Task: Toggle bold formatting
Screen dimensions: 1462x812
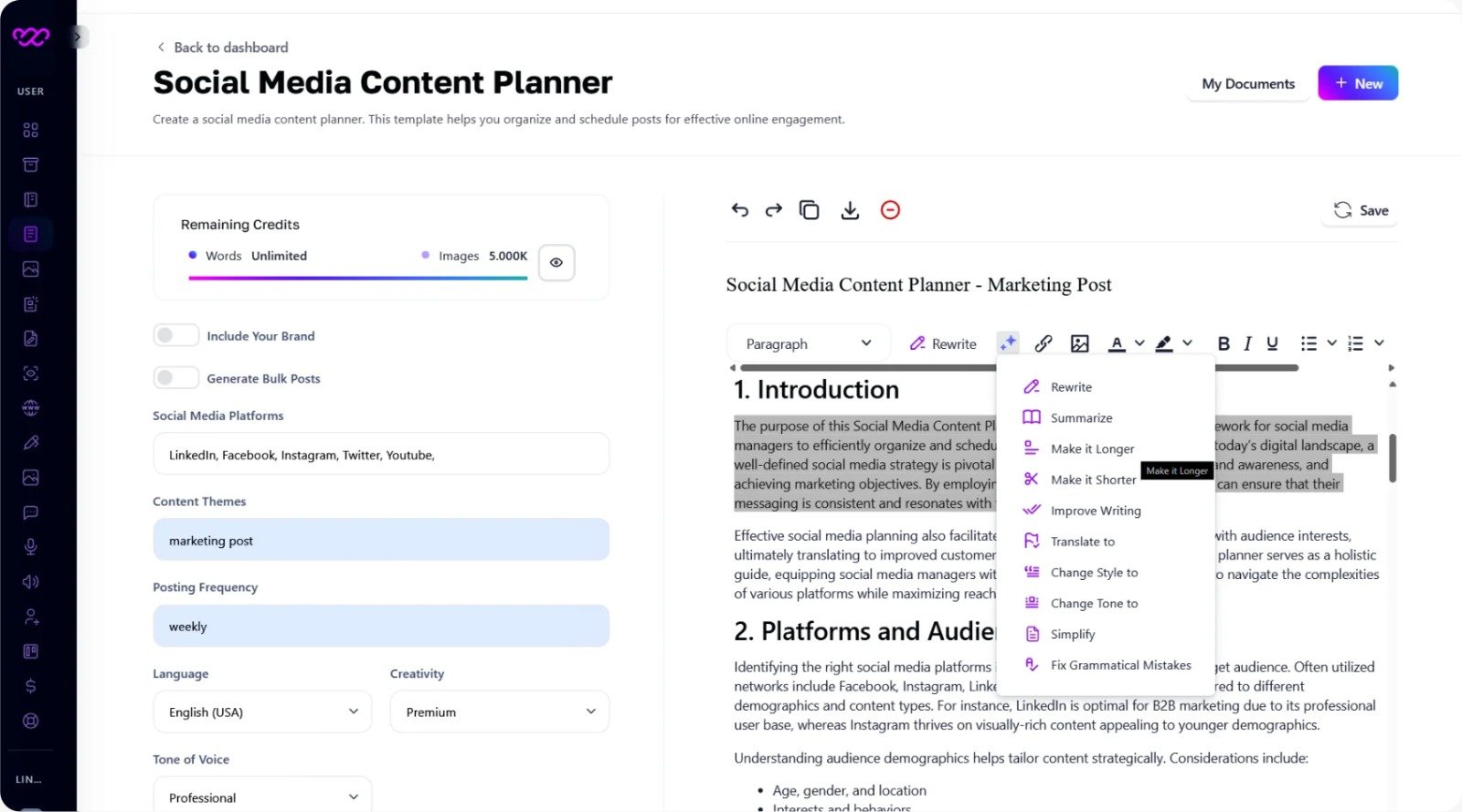Action: coord(1224,343)
